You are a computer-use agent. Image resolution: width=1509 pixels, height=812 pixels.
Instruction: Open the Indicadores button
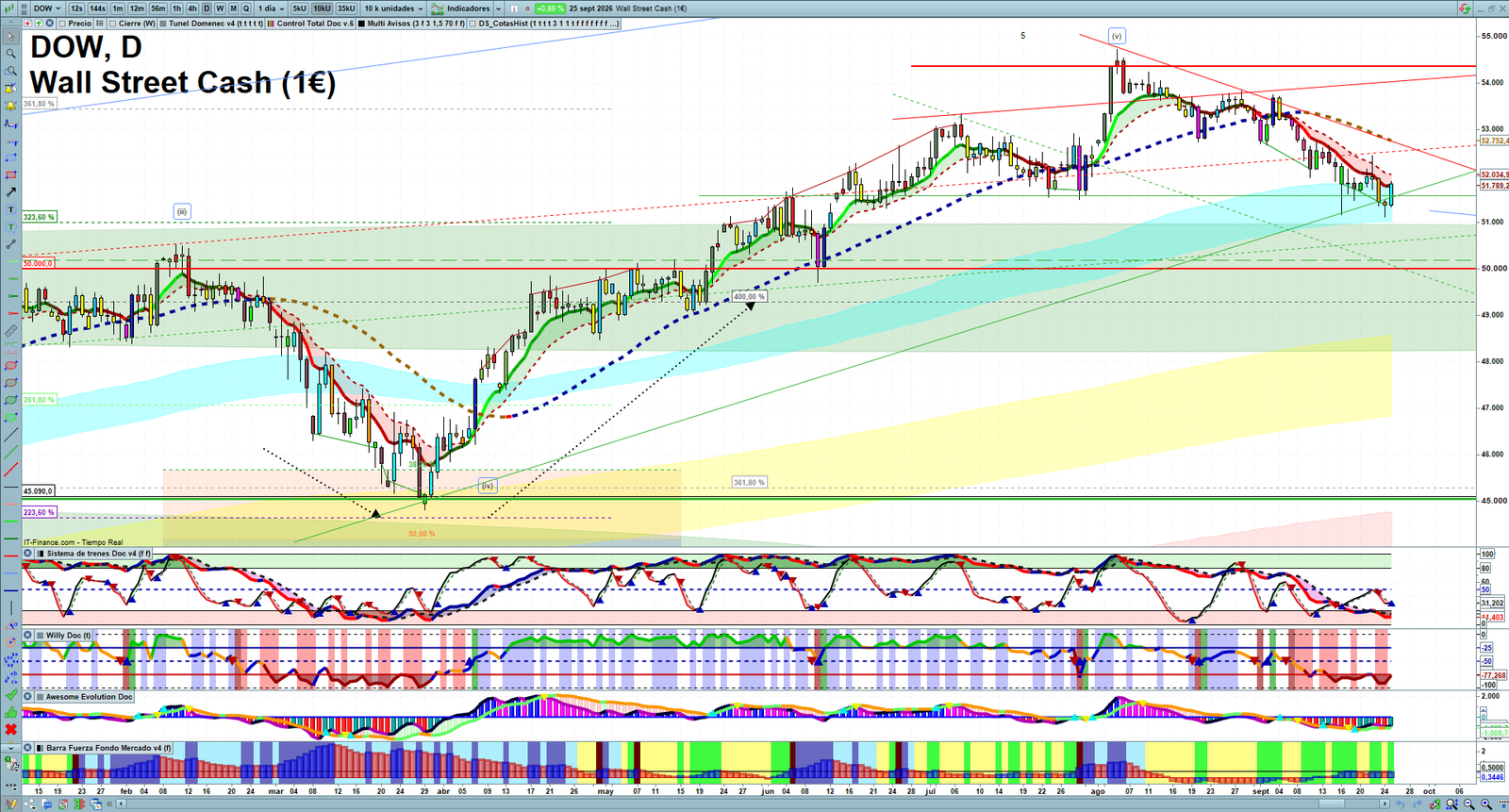point(460,8)
